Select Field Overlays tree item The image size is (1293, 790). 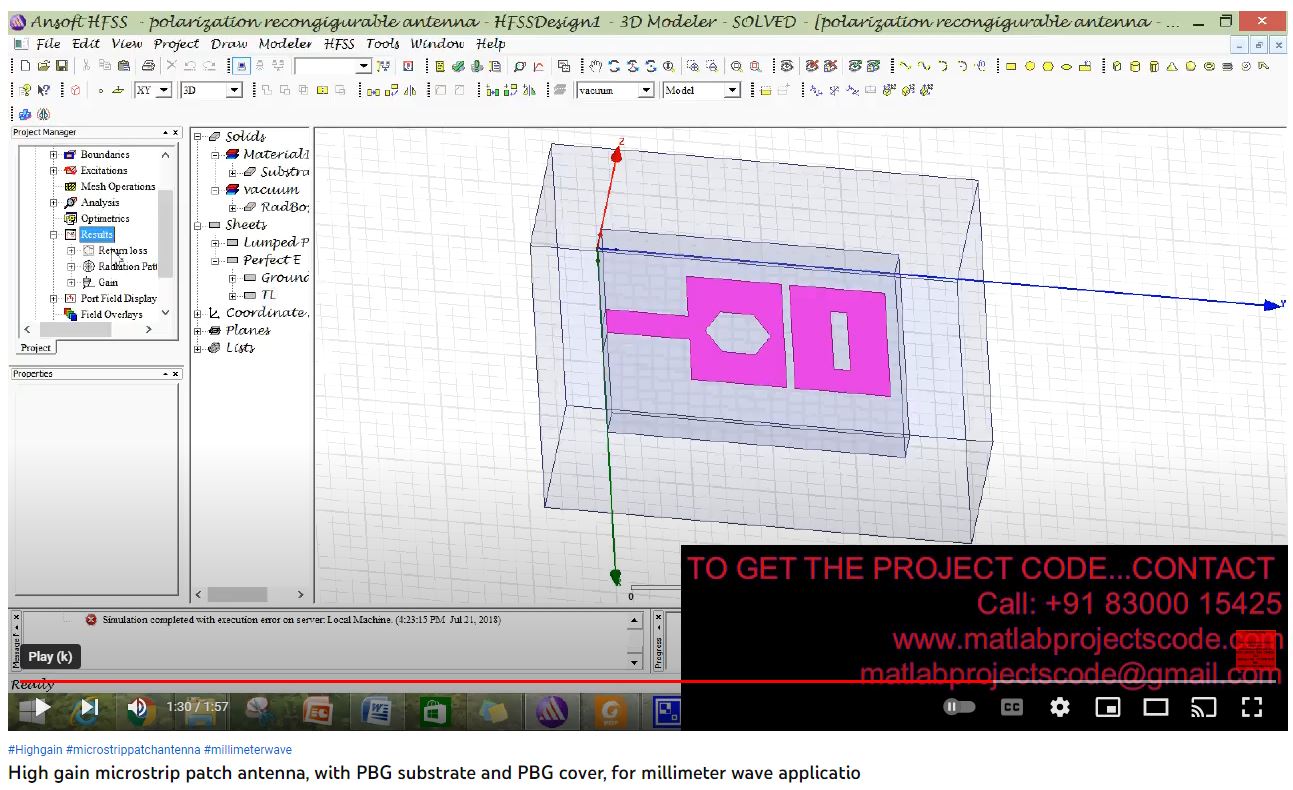tap(111, 314)
